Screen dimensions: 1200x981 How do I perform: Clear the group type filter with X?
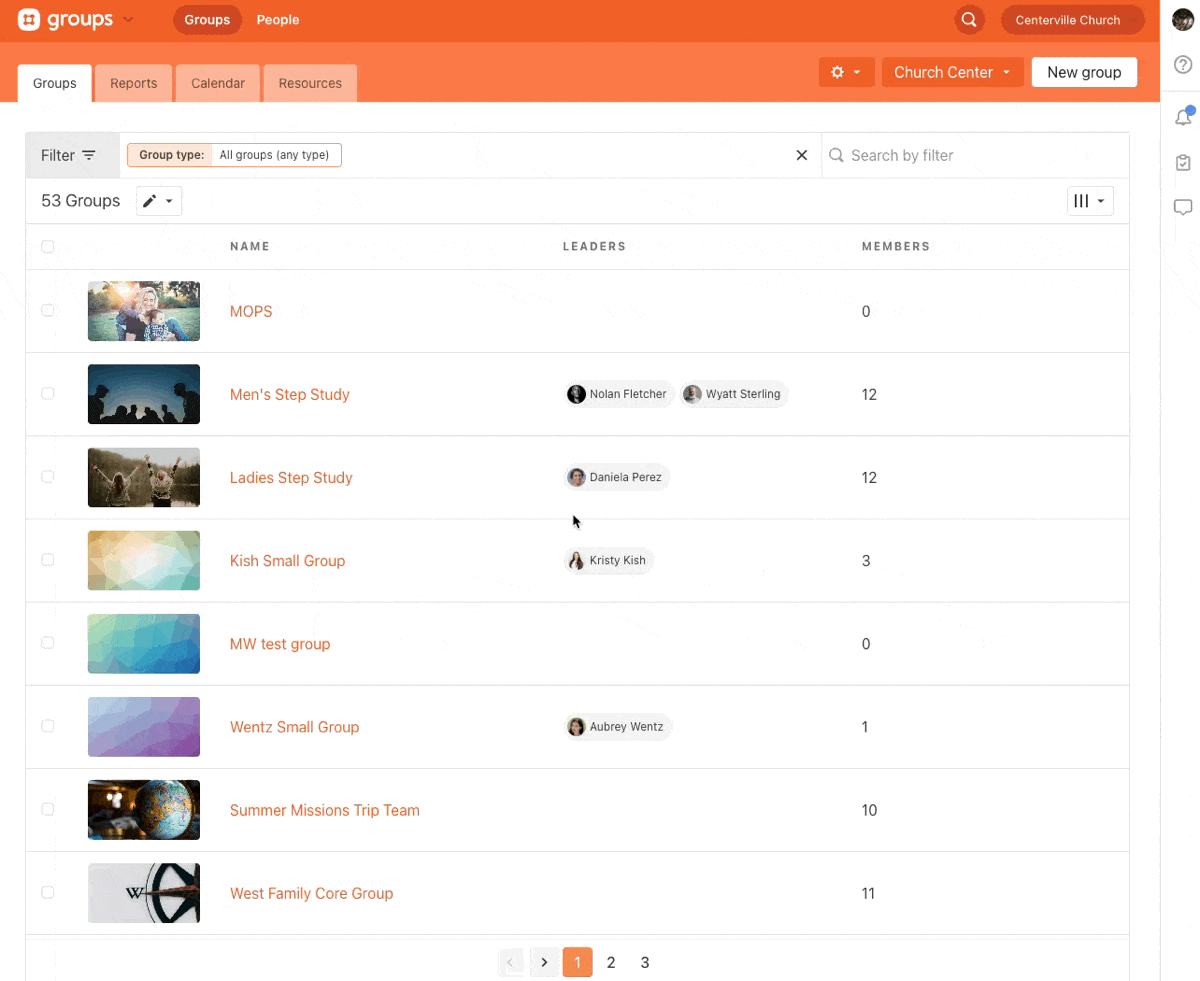click(x=801, y=155)
